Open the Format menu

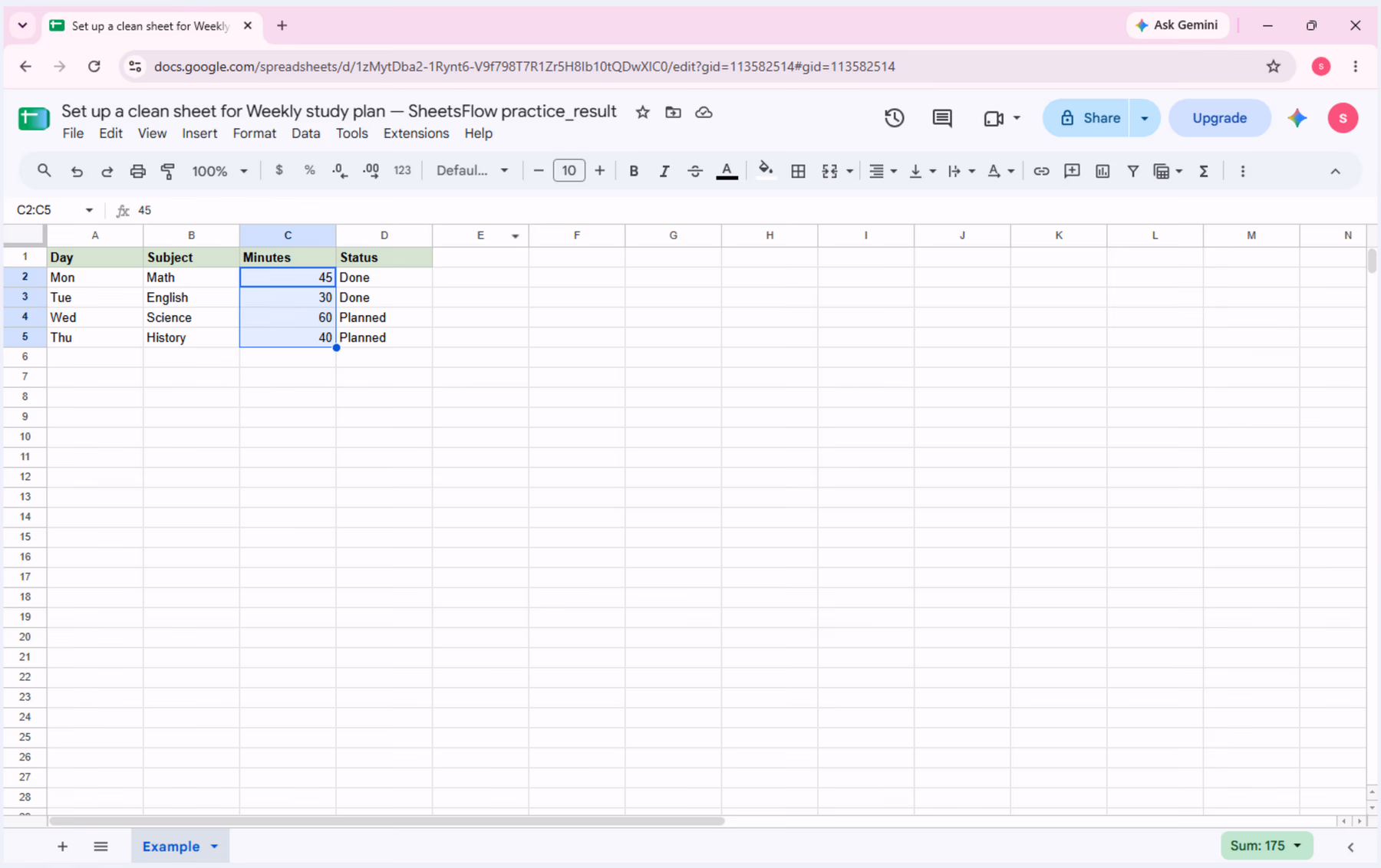click(x=255, y=133)
